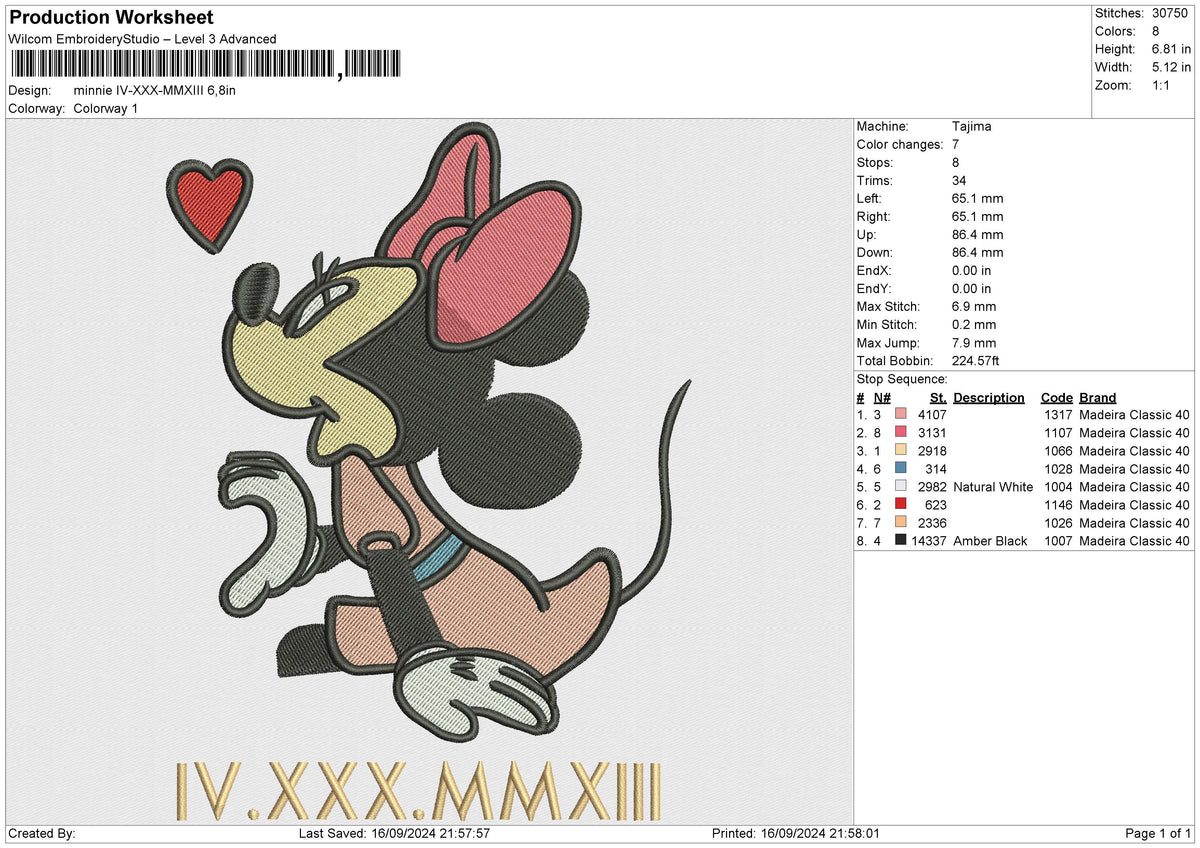Click the orange swatch for code 1026
Screen dimensions: 1200x848
(902, 523)
